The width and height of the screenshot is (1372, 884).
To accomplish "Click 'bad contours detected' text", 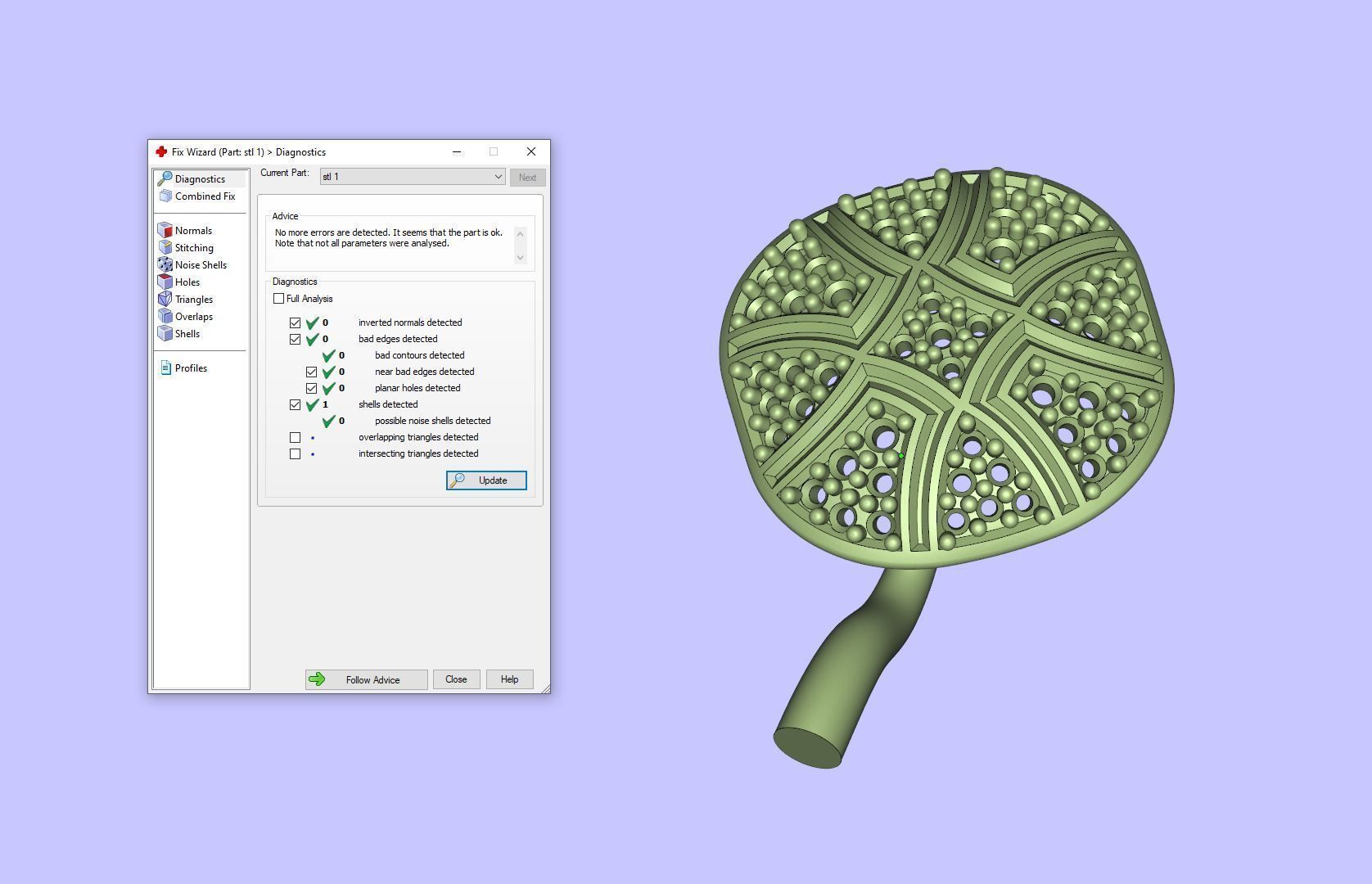I will [419, 355].
